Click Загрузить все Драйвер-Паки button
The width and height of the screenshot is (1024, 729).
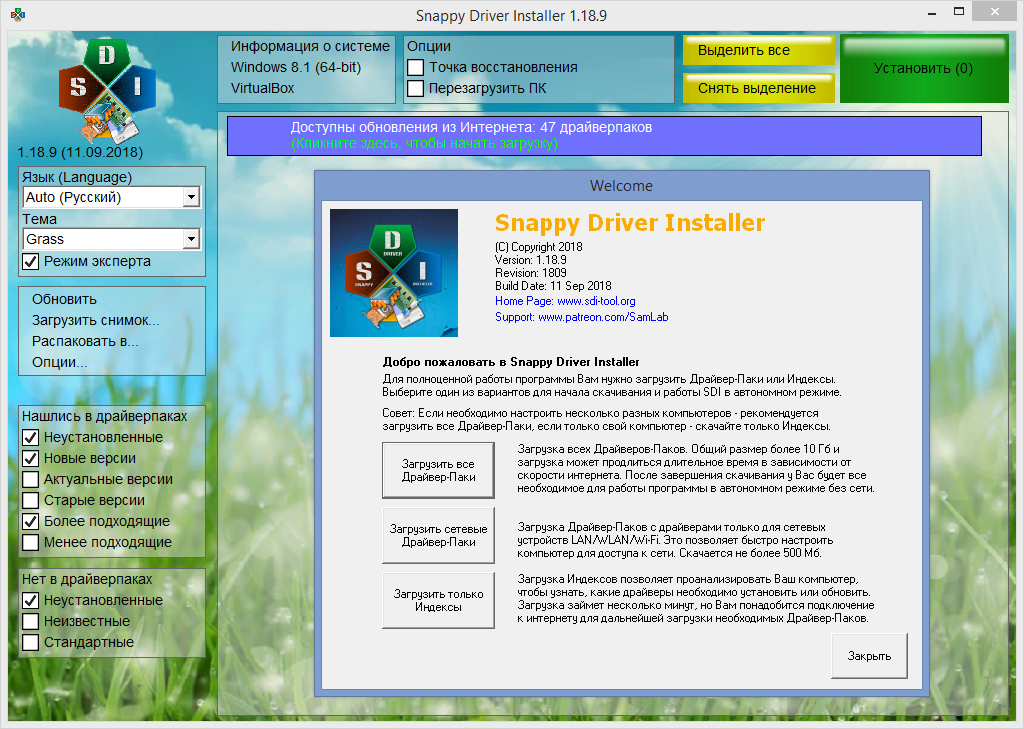tap(438, 470)
